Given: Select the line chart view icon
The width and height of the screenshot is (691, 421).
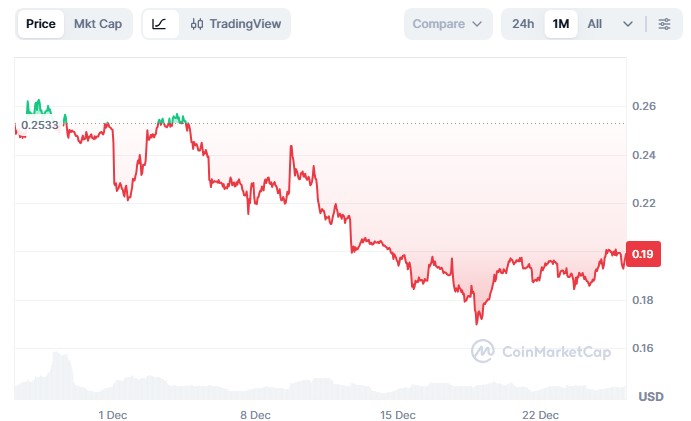Looking at the screenshot, I should tap(160, 24).
